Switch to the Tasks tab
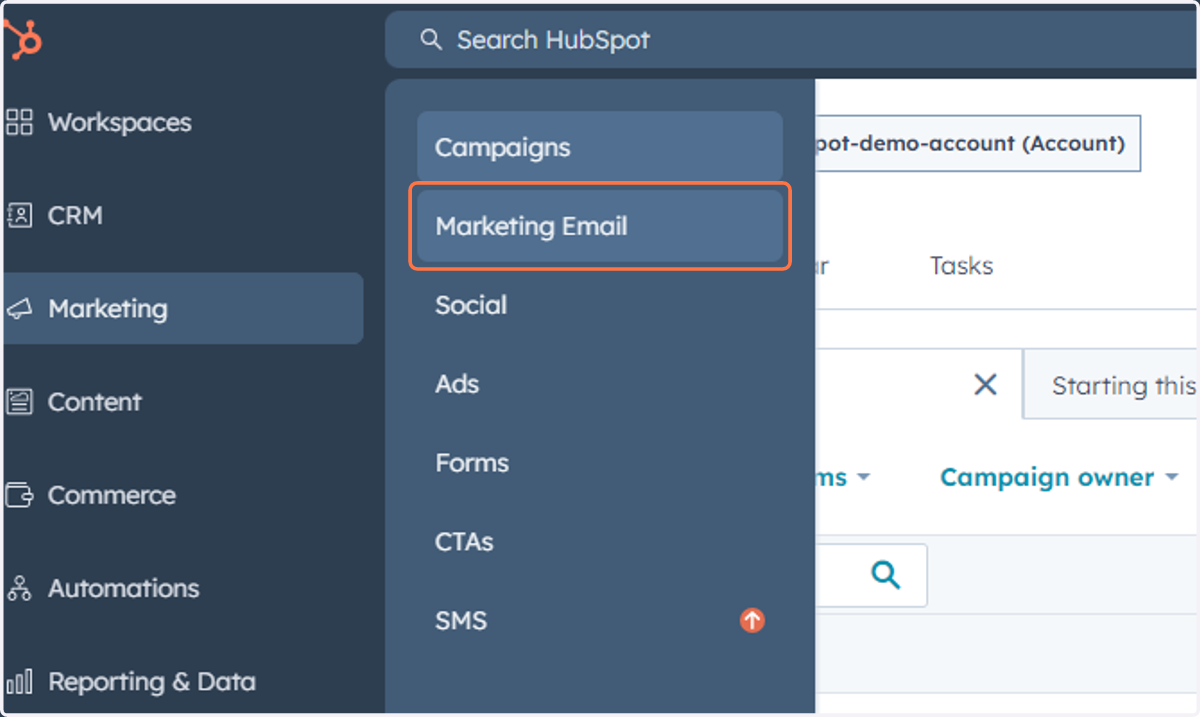 [961, 266]
